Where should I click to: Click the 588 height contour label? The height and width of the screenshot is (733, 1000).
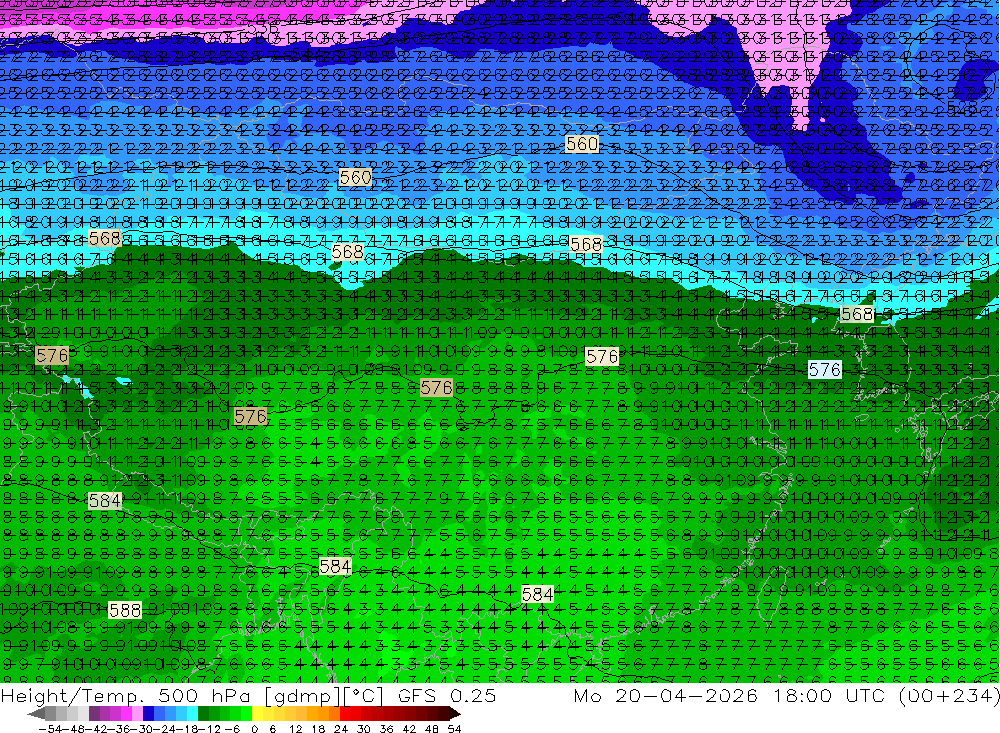coord(125,610)
